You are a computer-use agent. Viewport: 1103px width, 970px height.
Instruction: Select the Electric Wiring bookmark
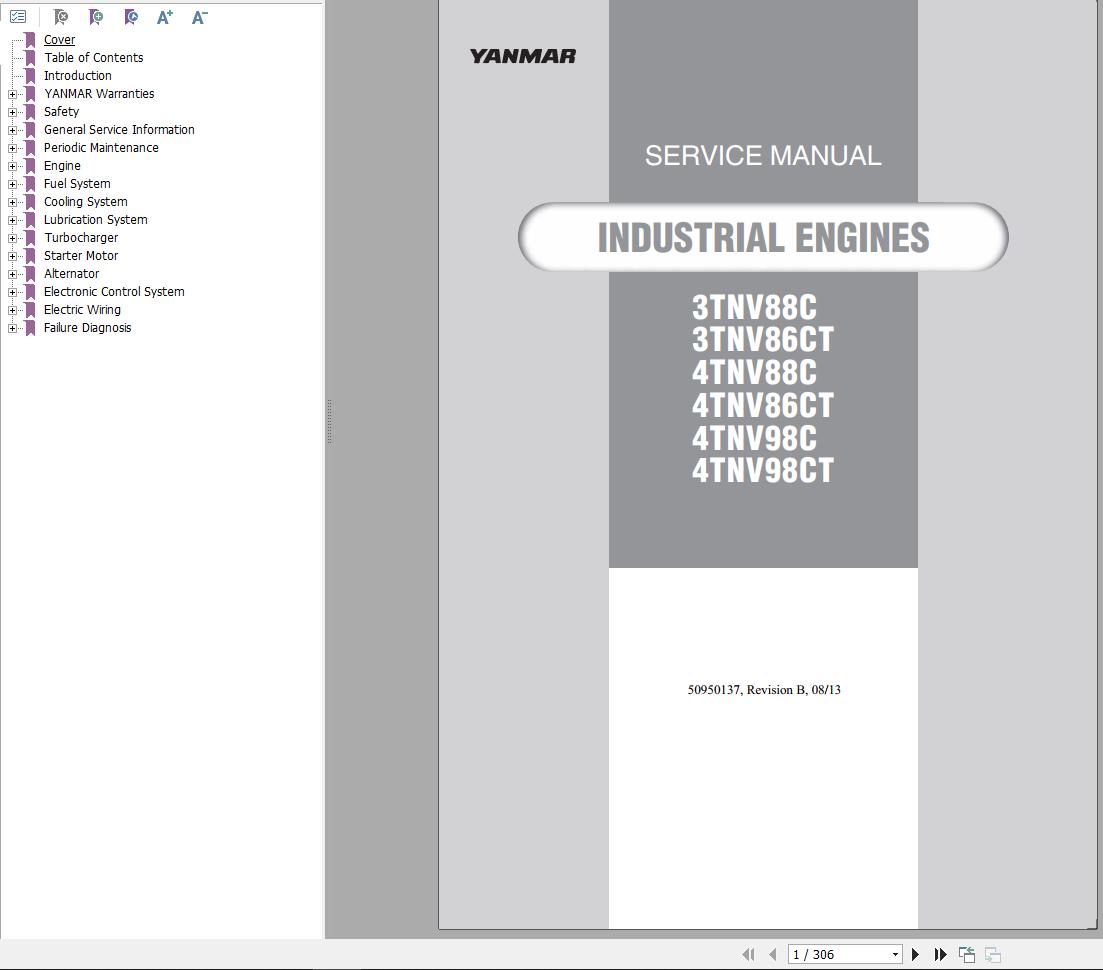click(x=82, y=309)
